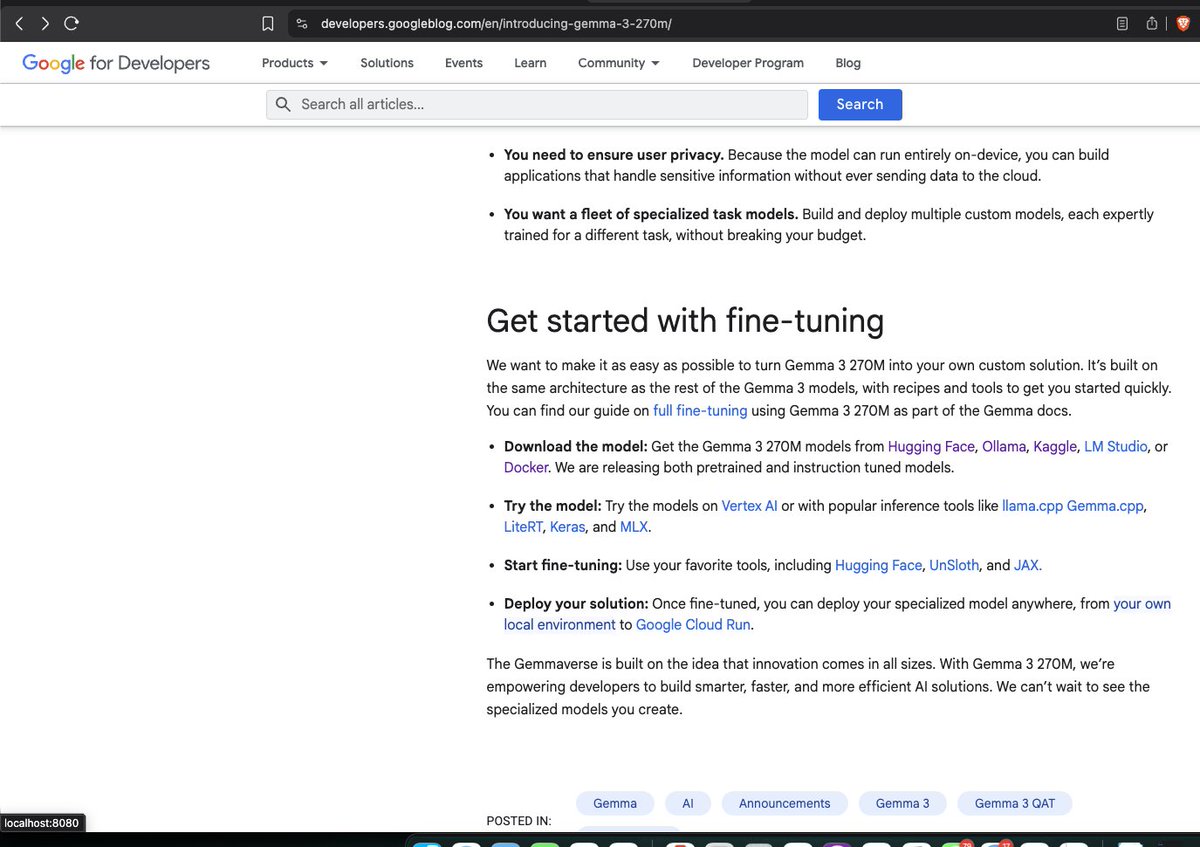Open the Kaggle link
Viewport: 1200px width, 847px height.
click(1055, 447)
